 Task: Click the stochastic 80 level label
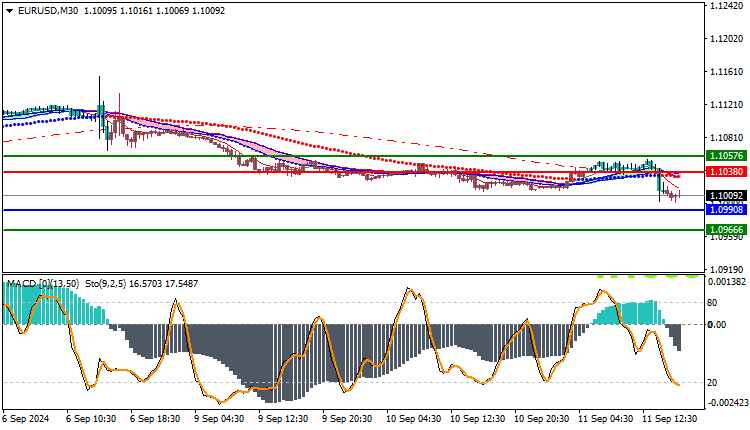[x=712, y=303]
